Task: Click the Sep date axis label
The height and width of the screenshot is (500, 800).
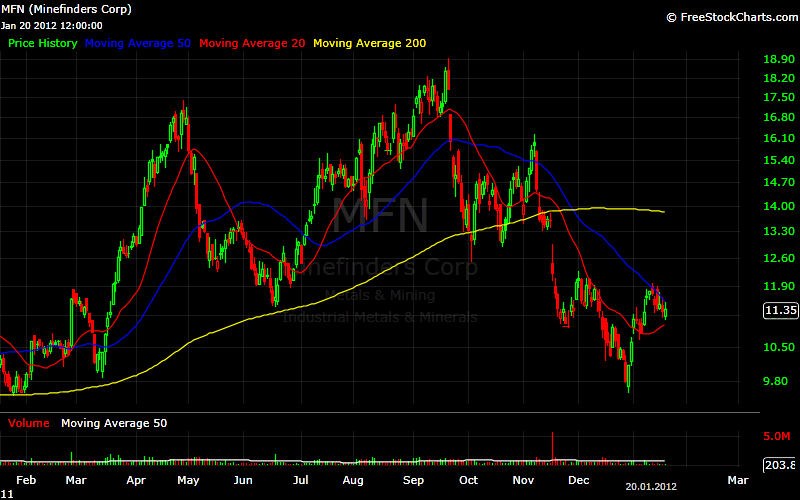Action: click(x=413, y=480)
